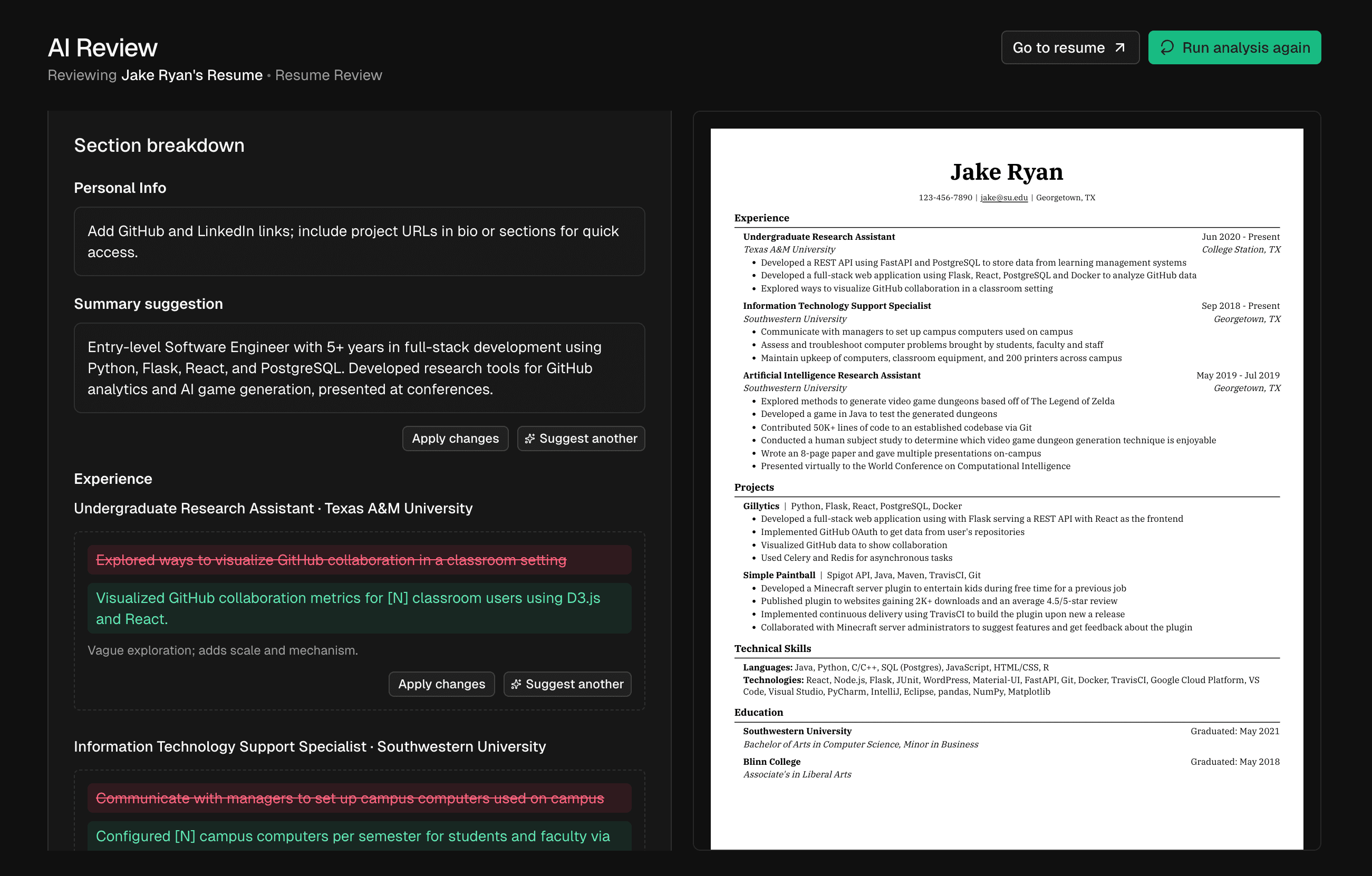Click the sparkle icon beside the Experience Suggest another
1372x876 pixels.
tap(517, 684)
